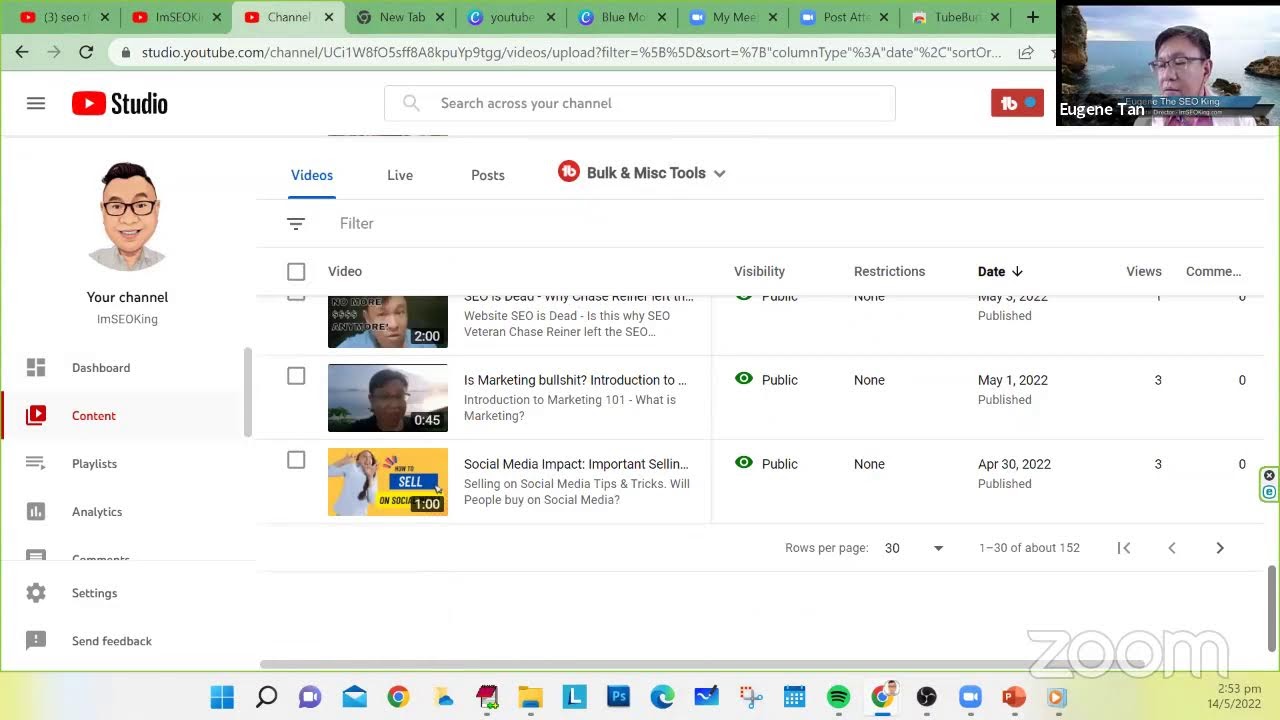
Task: Open Playlists from the sidebar
Action: [x=94, y=464]
